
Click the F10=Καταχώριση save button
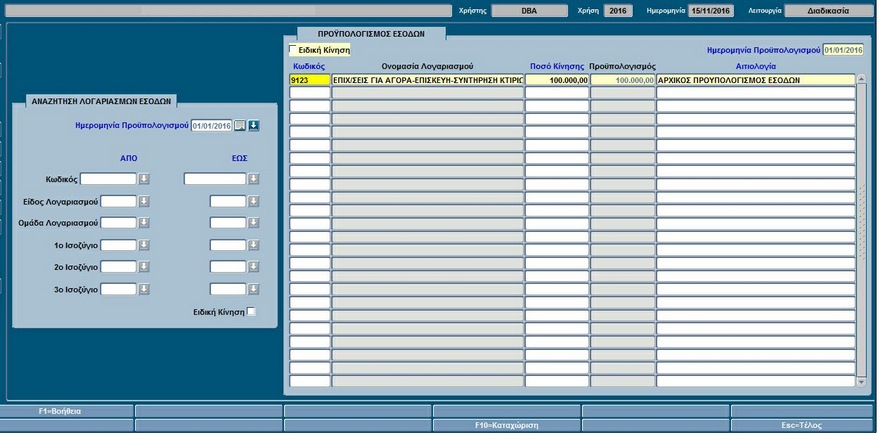506,426
